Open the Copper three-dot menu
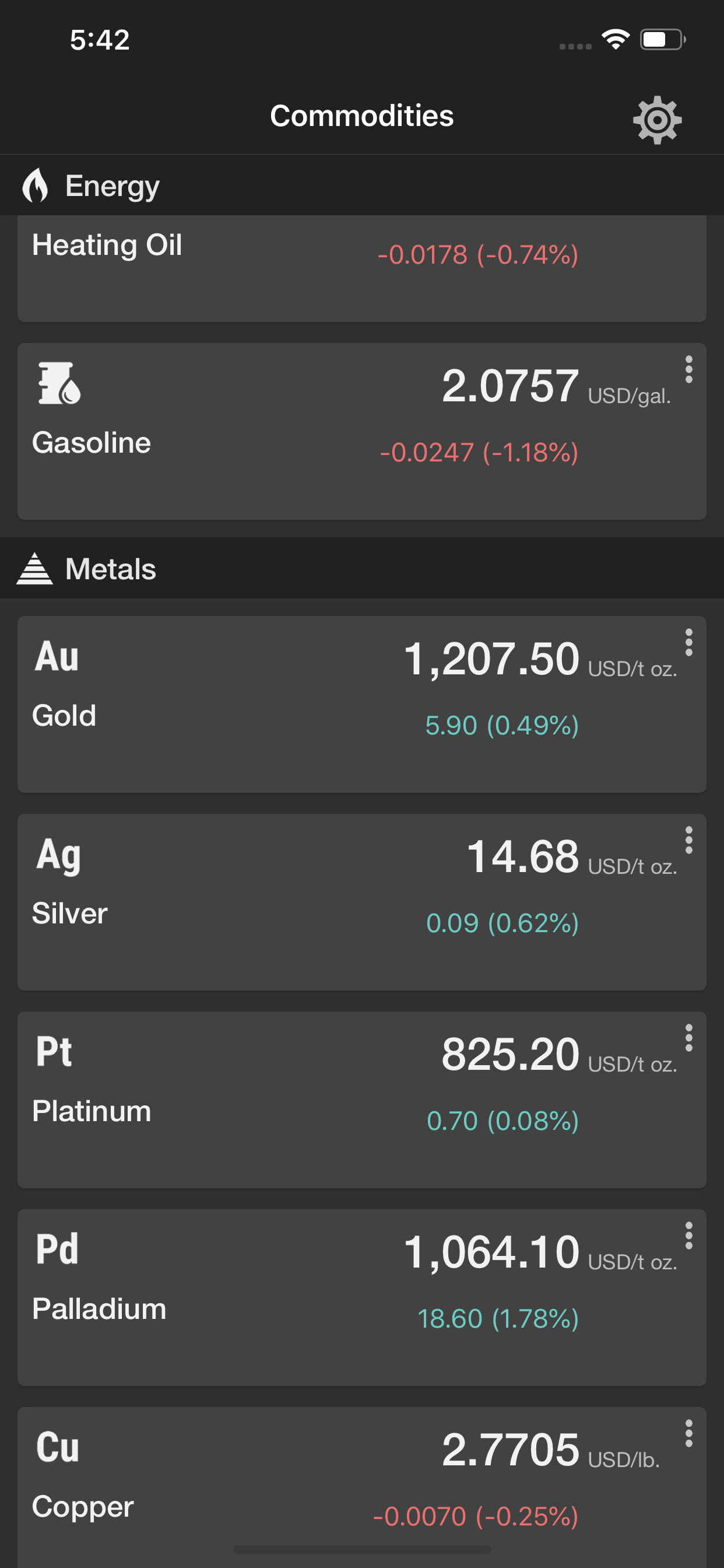Image resolution: width=724 pixels, height=1568 pixels. pos(688,1433)
